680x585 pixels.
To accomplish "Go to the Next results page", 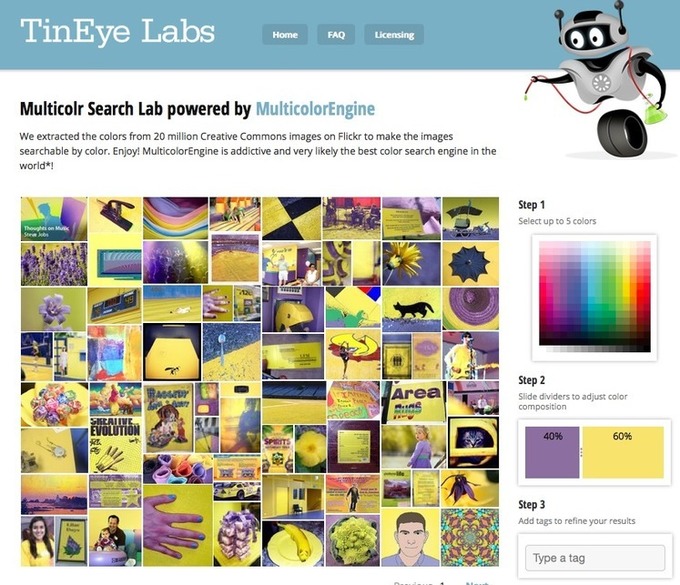I will (x=477, y=584).
